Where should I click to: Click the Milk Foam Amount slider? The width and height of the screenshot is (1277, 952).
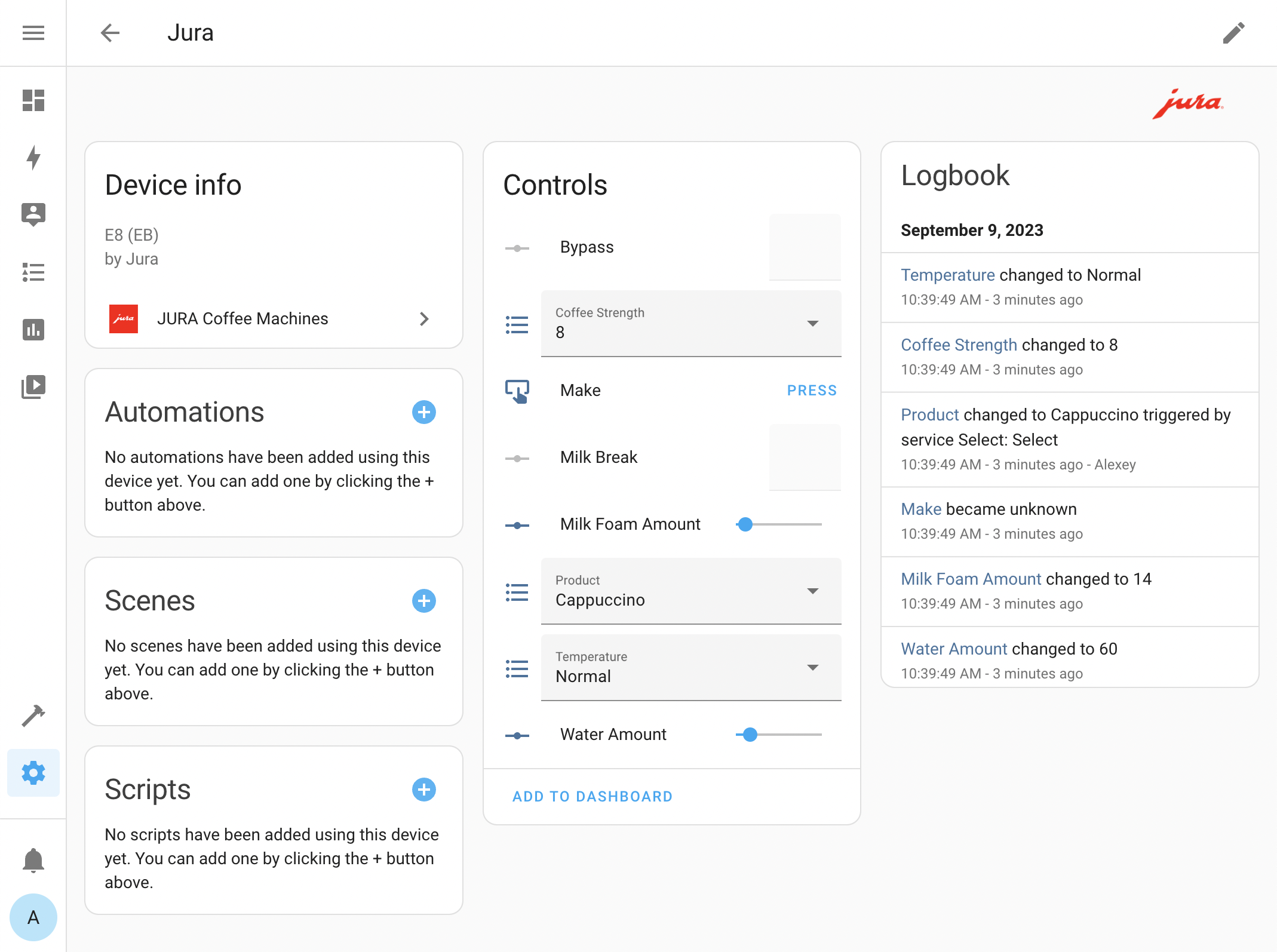778,524
